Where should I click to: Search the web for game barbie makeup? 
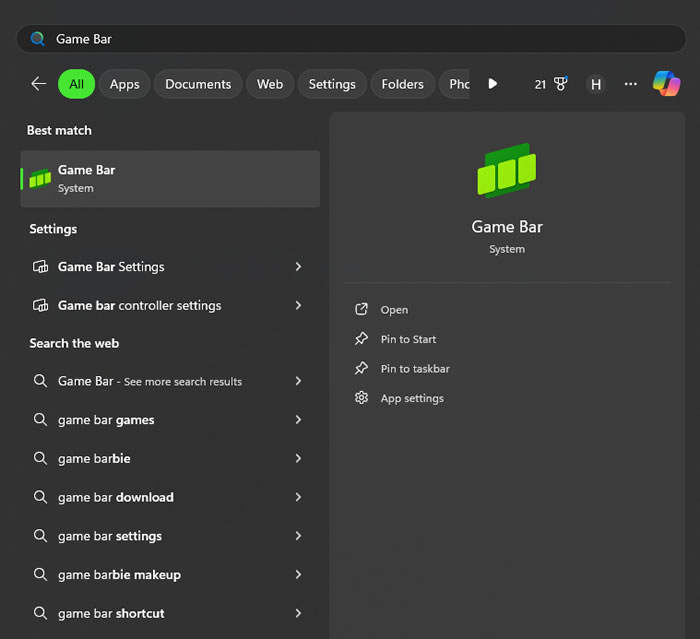point(170,575)
